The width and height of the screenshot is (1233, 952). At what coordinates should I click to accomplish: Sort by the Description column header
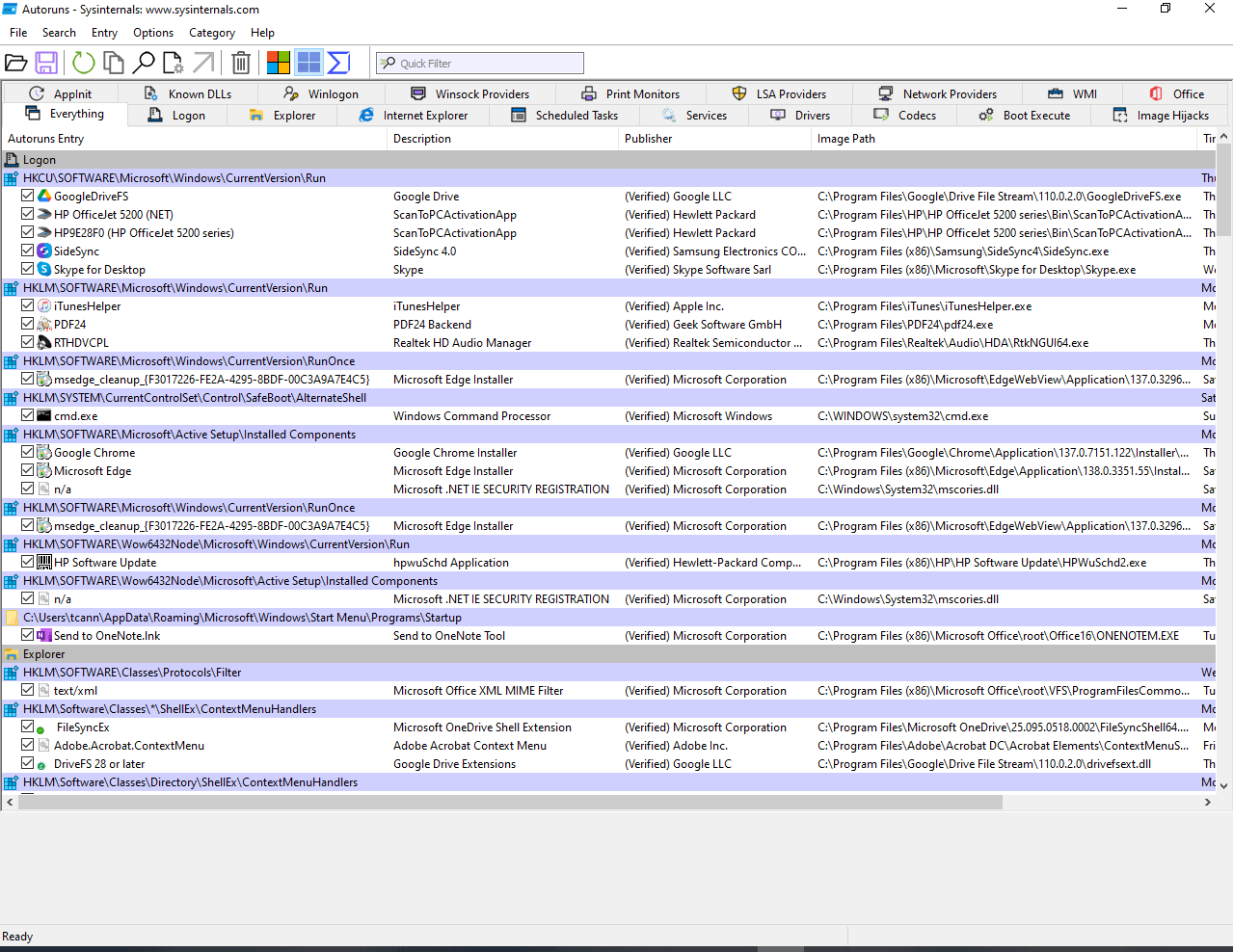click(x=502, y=139)
